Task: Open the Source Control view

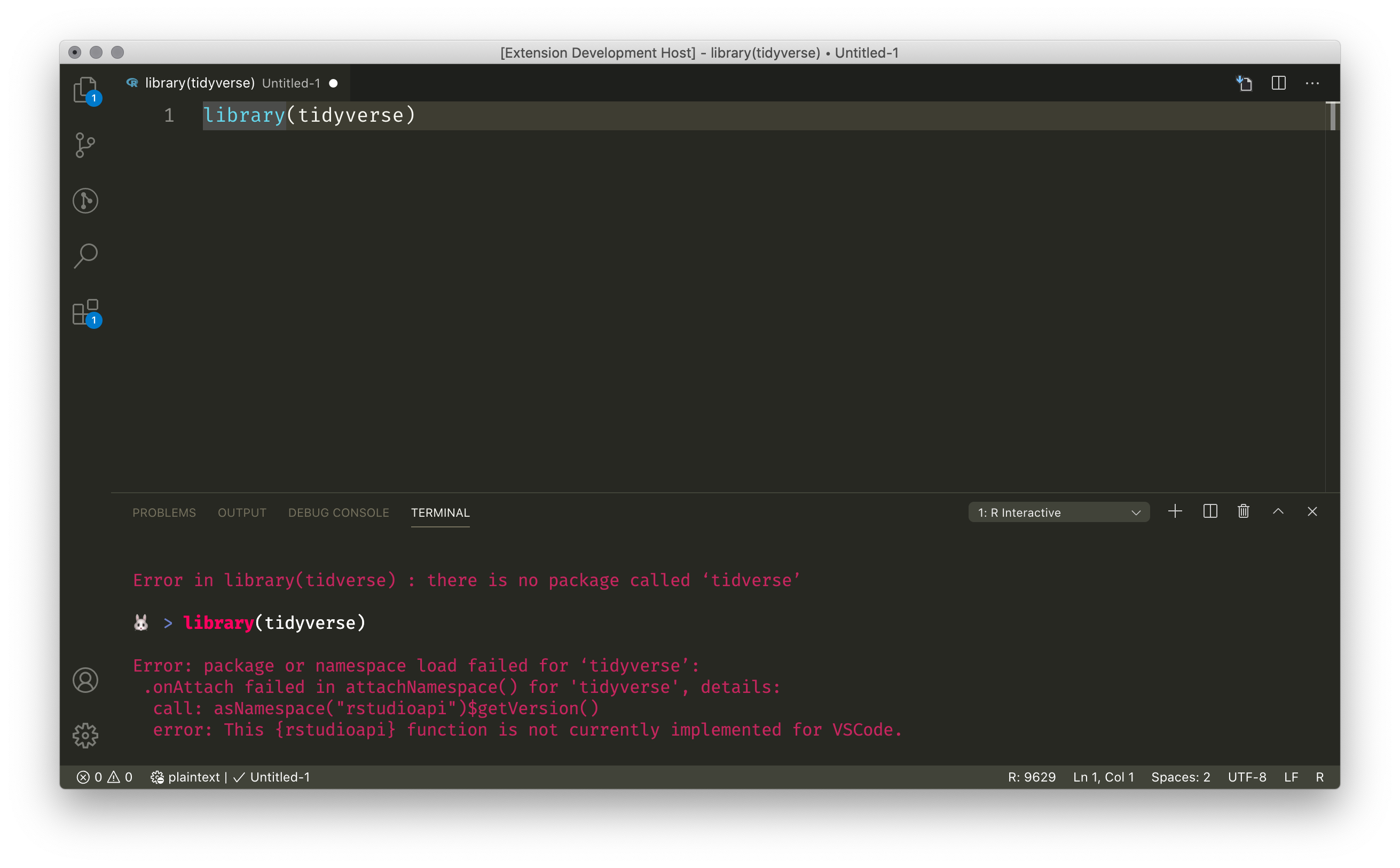Action: point(85,145)
